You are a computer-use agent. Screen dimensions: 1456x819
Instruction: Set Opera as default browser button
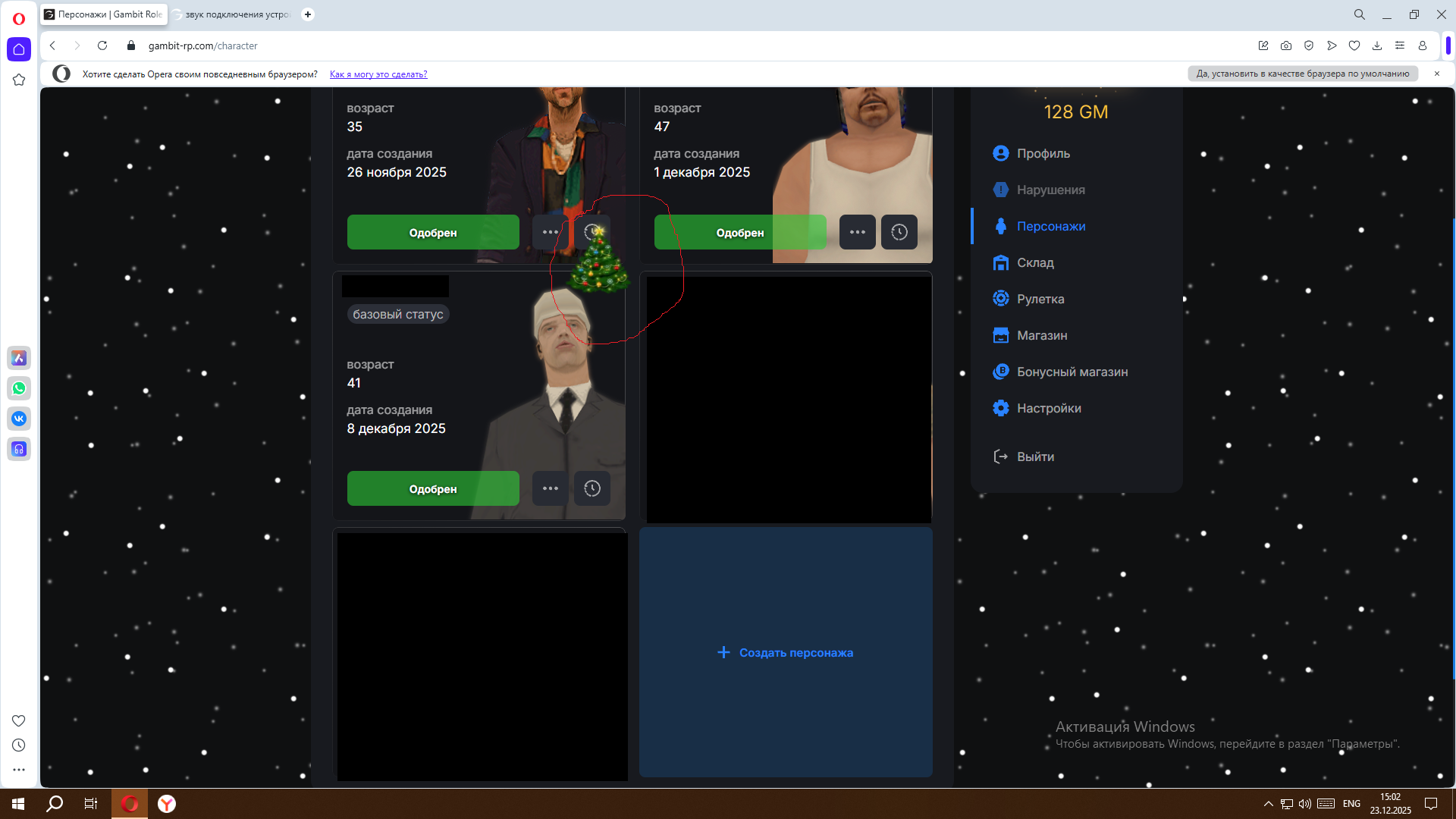click(x=1302, y=74)
